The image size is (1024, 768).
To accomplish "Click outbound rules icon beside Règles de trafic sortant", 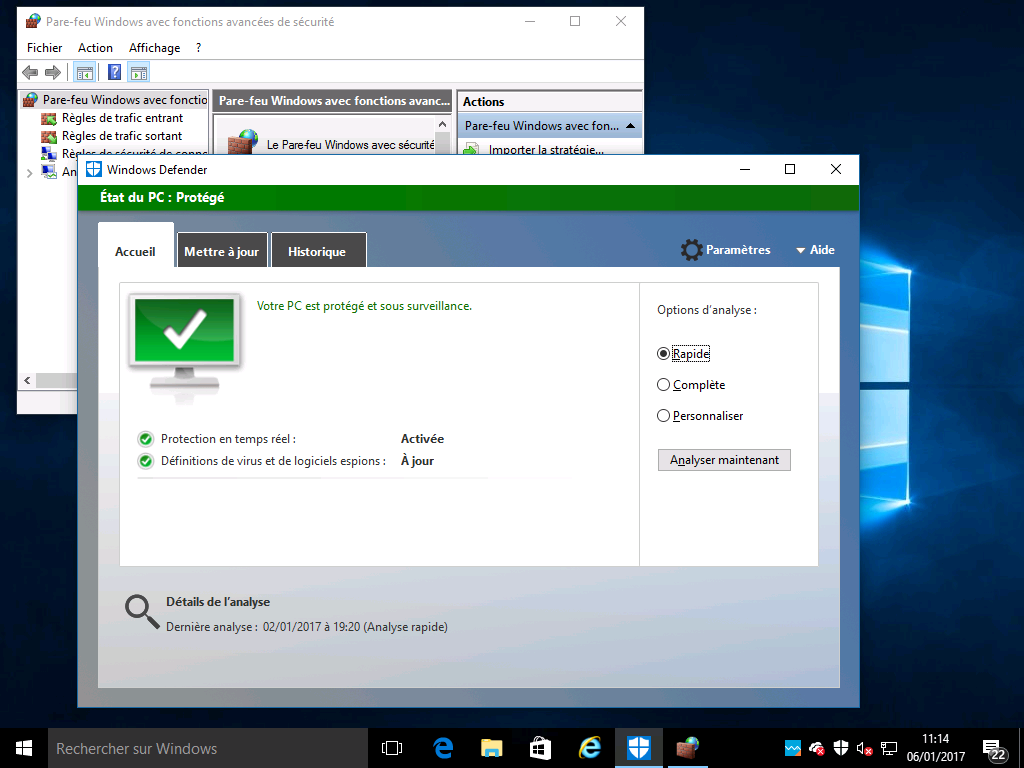I will click(x=49, y=136).
